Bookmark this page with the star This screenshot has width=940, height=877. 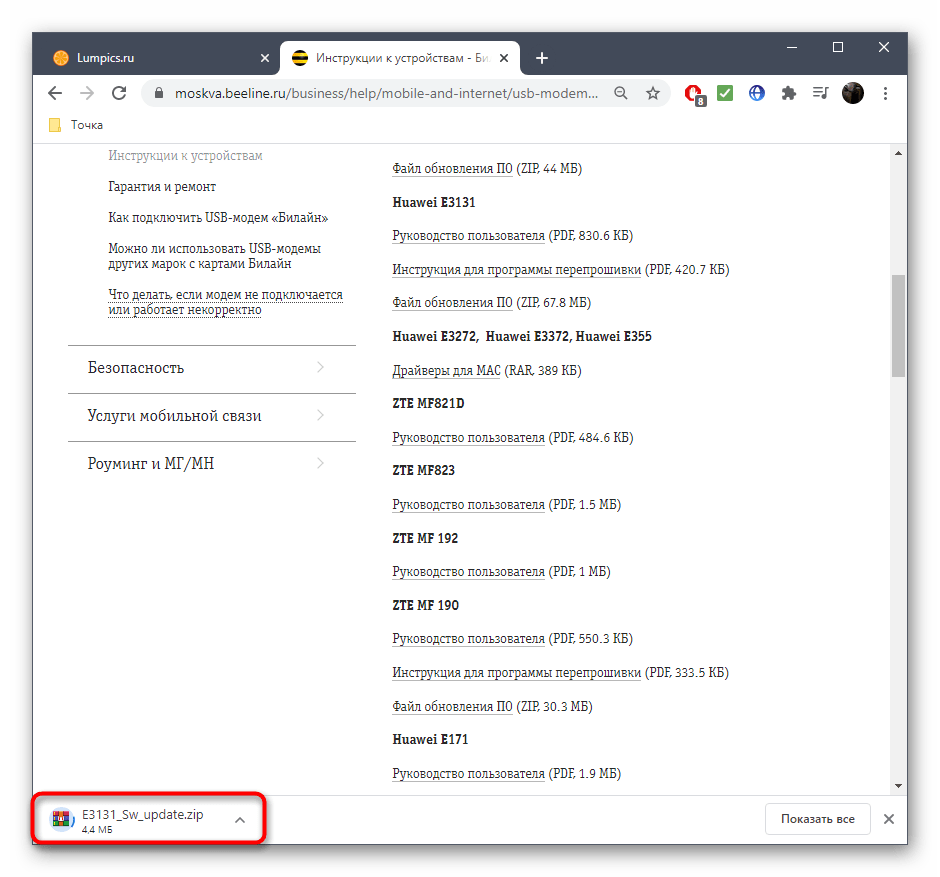coord(653,94)
